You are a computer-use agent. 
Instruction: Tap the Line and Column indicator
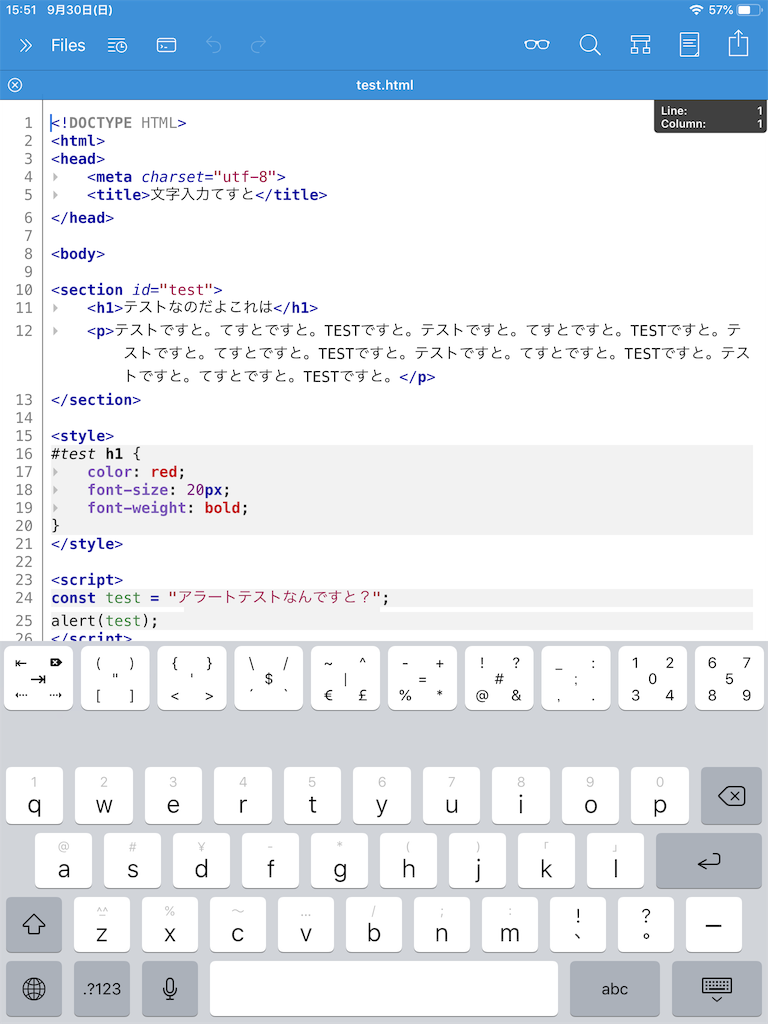tap(711, 117)
